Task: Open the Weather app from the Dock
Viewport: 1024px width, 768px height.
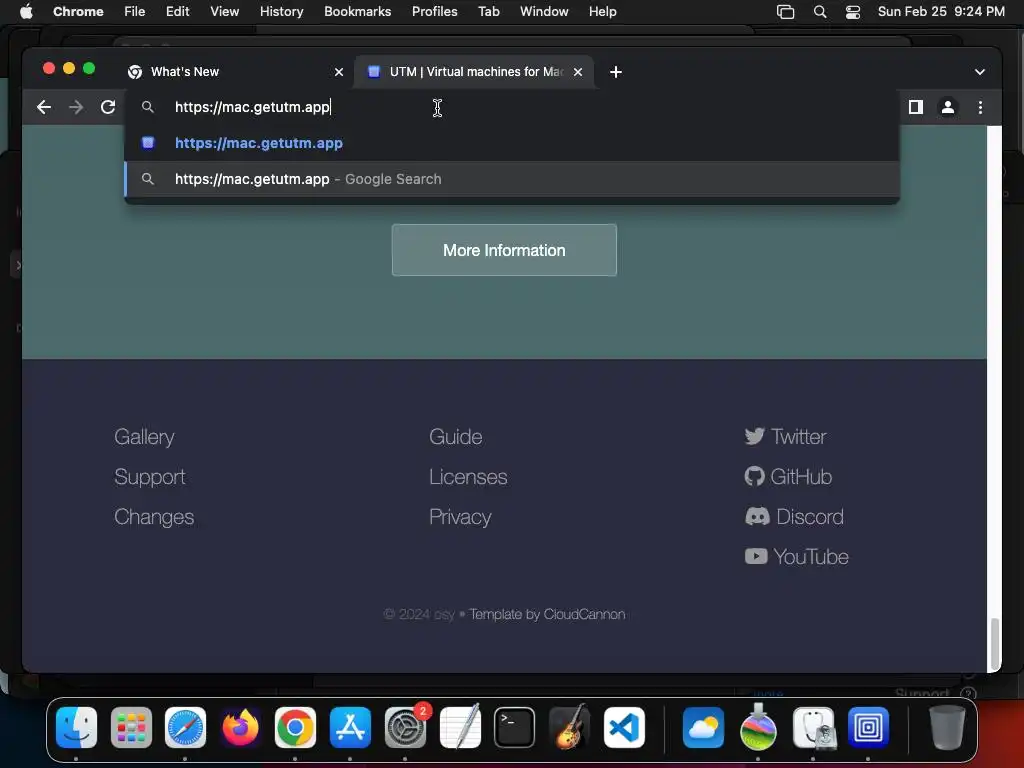Action: (x=703, y=727)
